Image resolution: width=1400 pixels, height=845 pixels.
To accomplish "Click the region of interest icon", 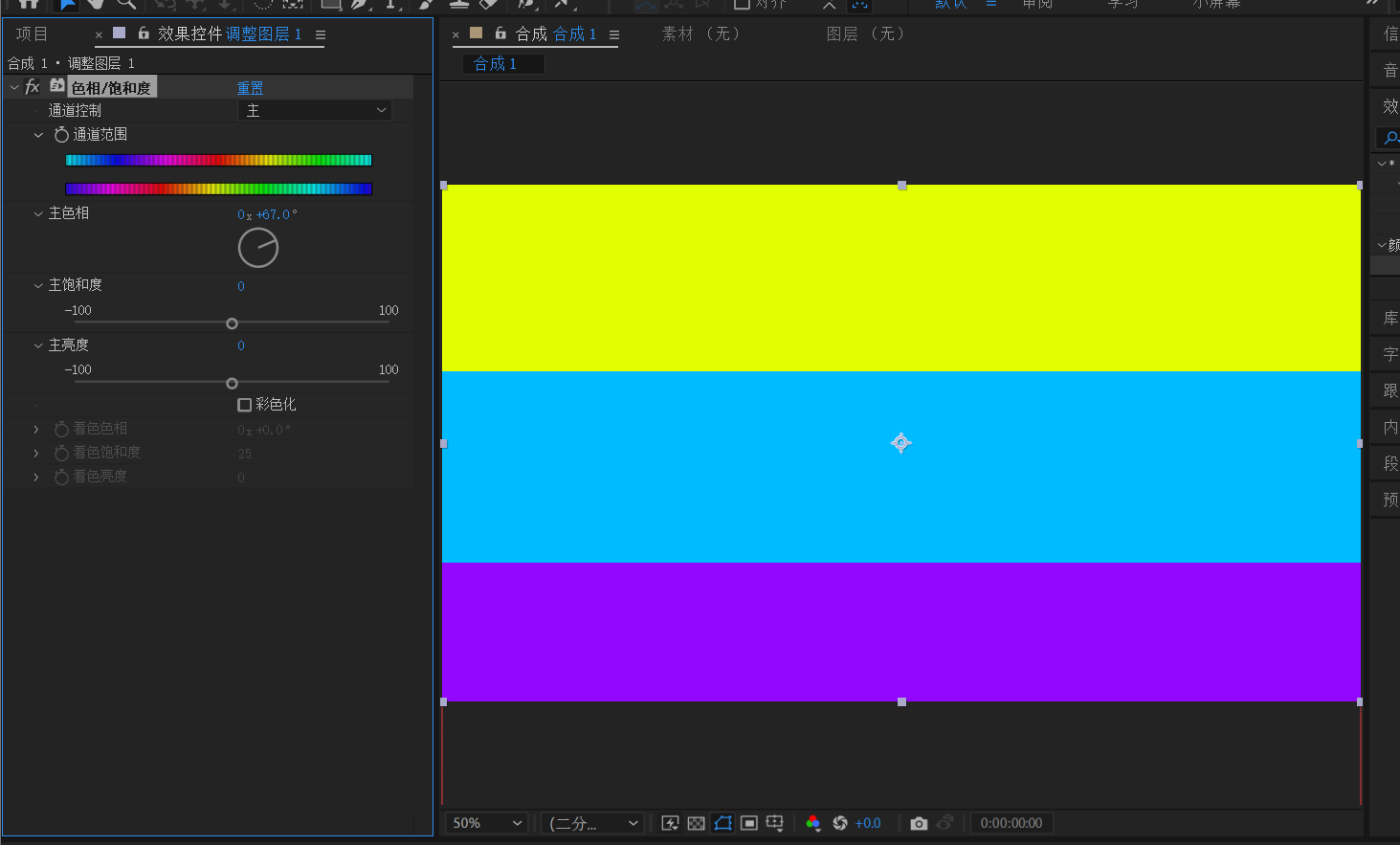I will pyautogui.click(x=749, y=823).
